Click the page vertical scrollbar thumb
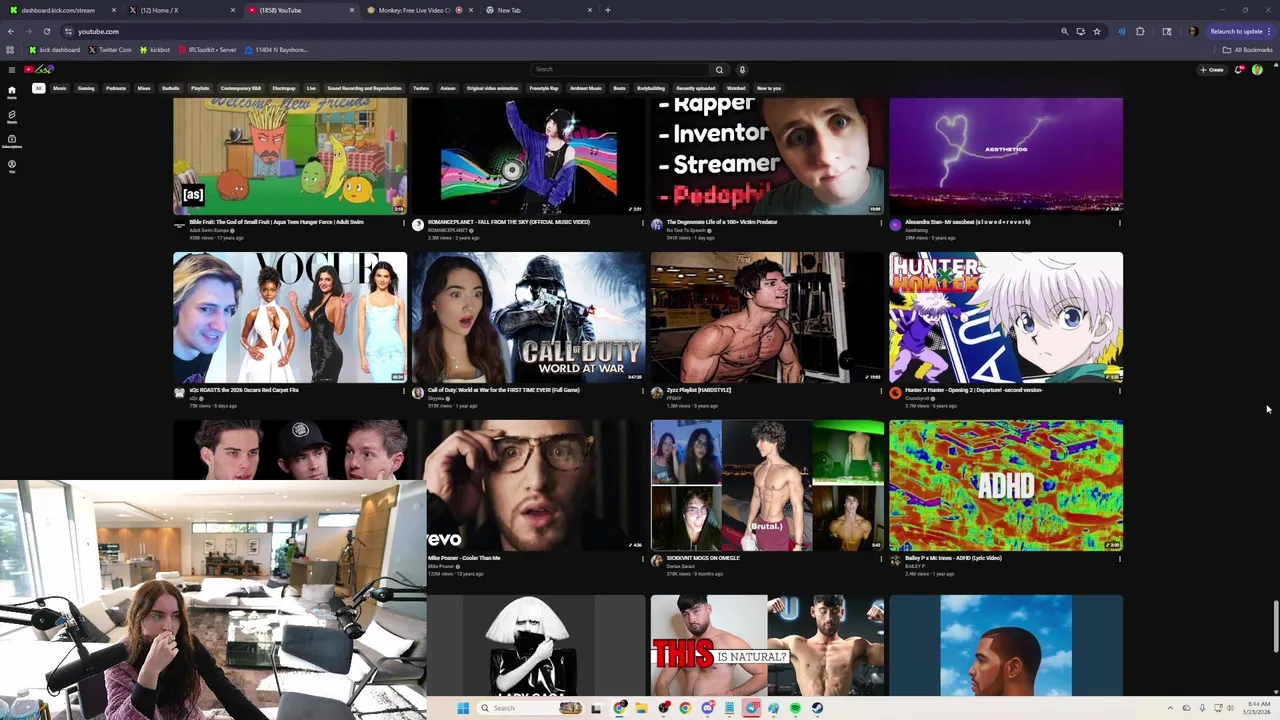This screenshot has height=720, width=1280. tap(1275, 627)
